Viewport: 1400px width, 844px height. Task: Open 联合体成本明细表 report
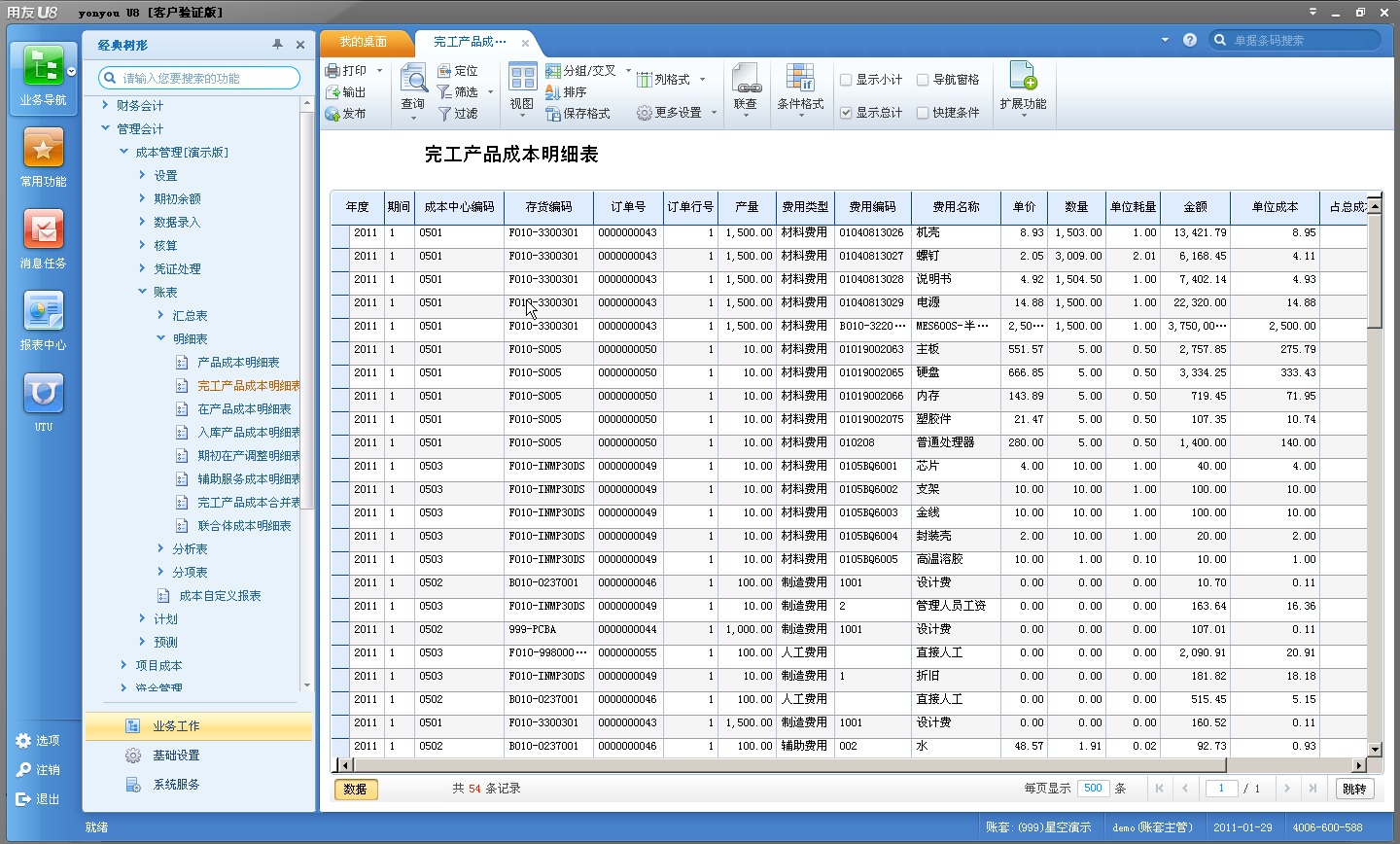point(244,526)
